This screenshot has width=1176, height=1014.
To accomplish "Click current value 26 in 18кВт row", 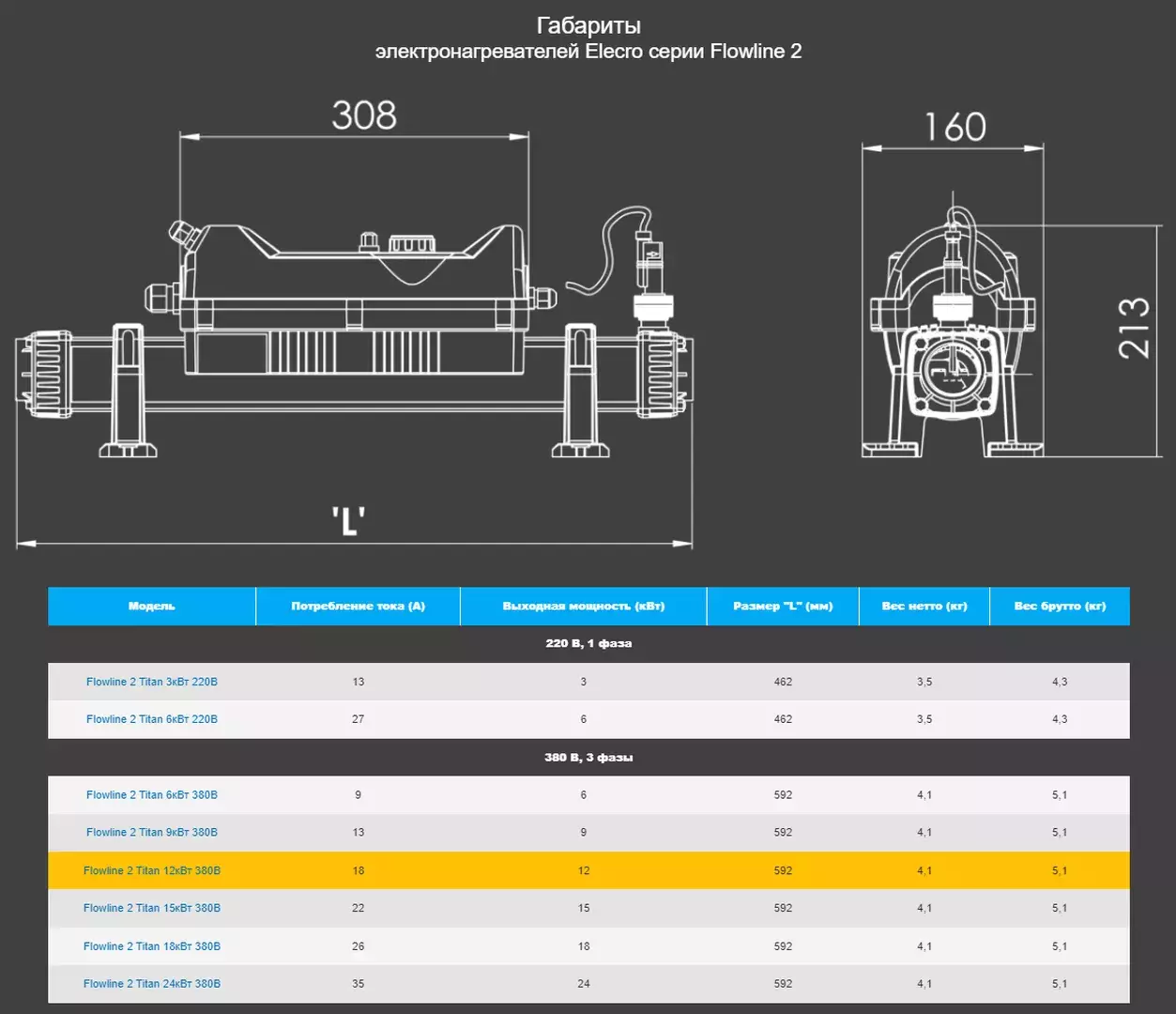I will coord(359,946).
